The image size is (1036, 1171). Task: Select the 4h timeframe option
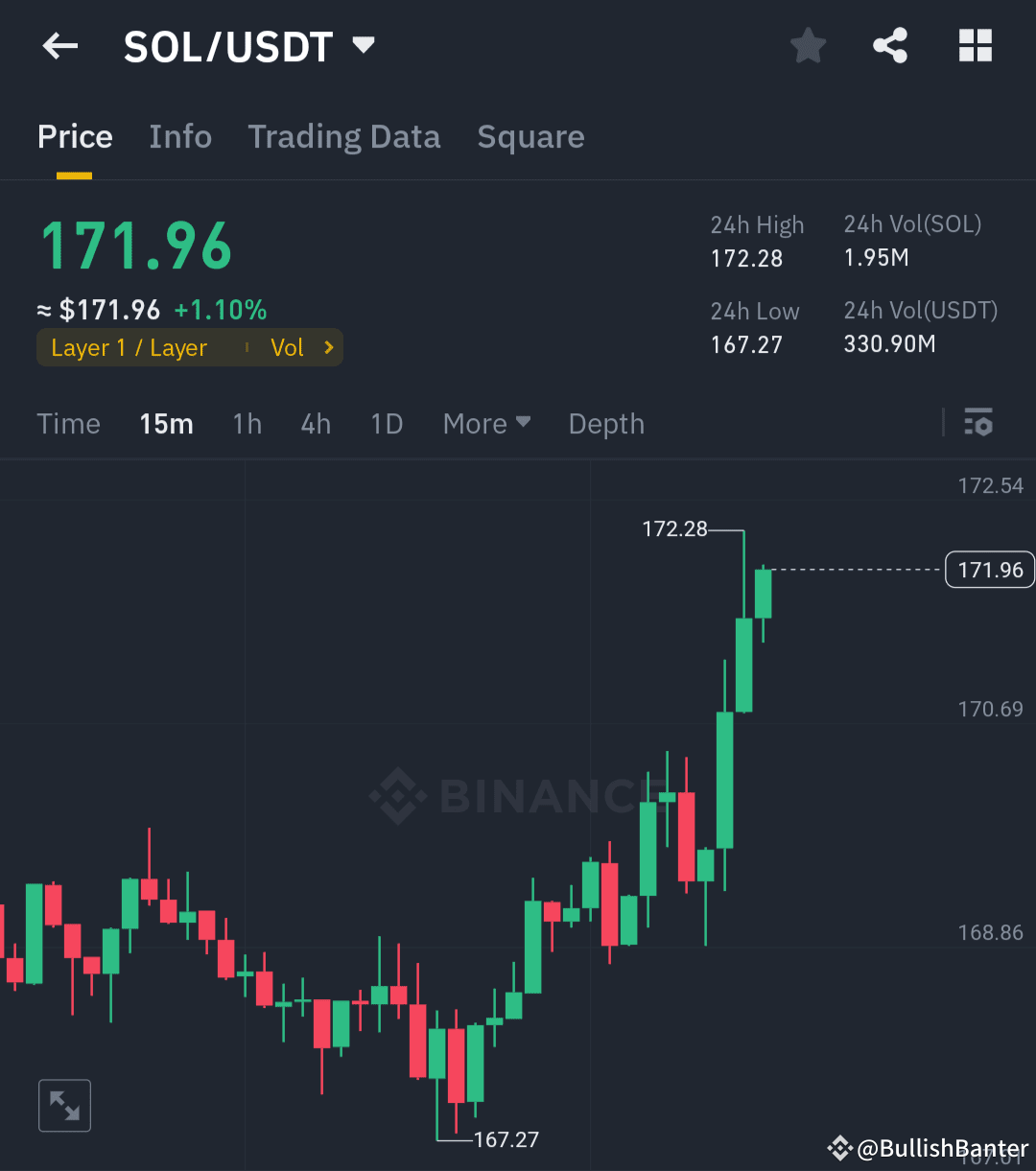click(316, 423)
